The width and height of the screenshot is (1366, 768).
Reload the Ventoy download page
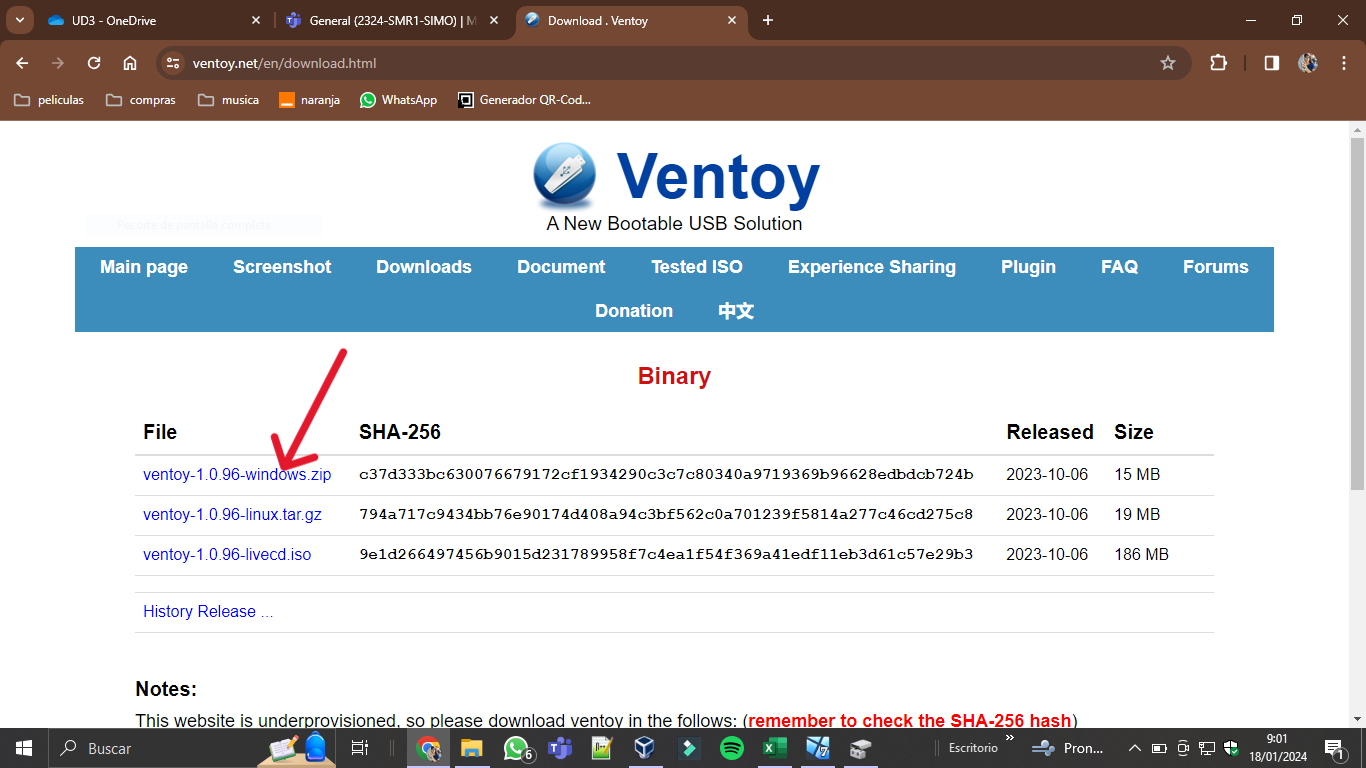[94, 63]
